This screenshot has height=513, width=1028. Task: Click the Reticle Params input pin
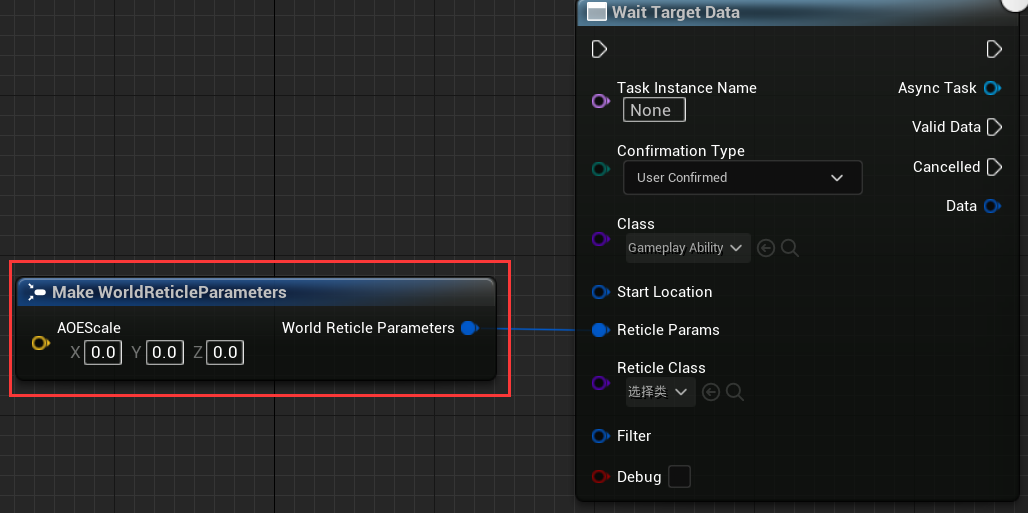tap(601, 330)
